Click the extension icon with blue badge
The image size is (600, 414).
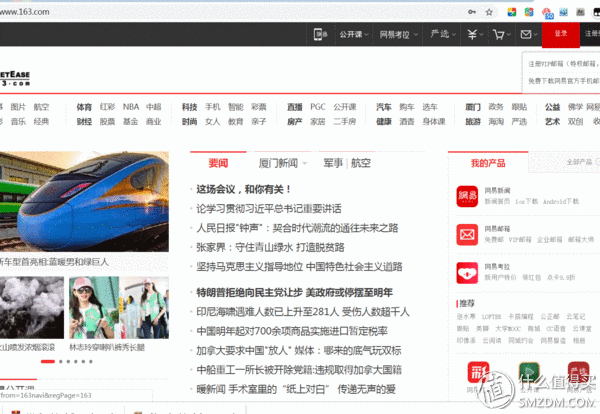pyautogui.click(x=548, y=13)
